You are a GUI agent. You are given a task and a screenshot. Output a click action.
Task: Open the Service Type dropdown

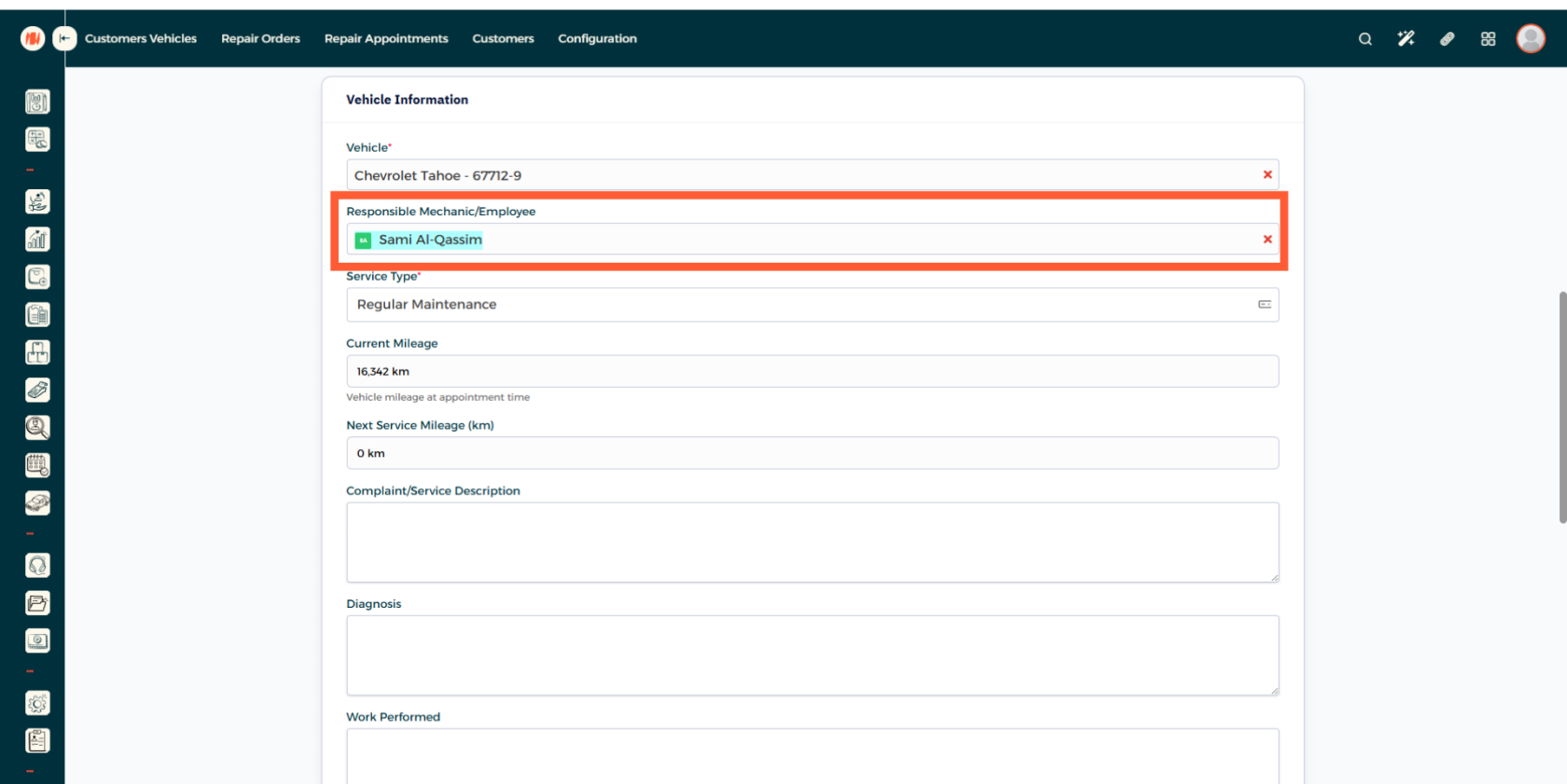811,305
